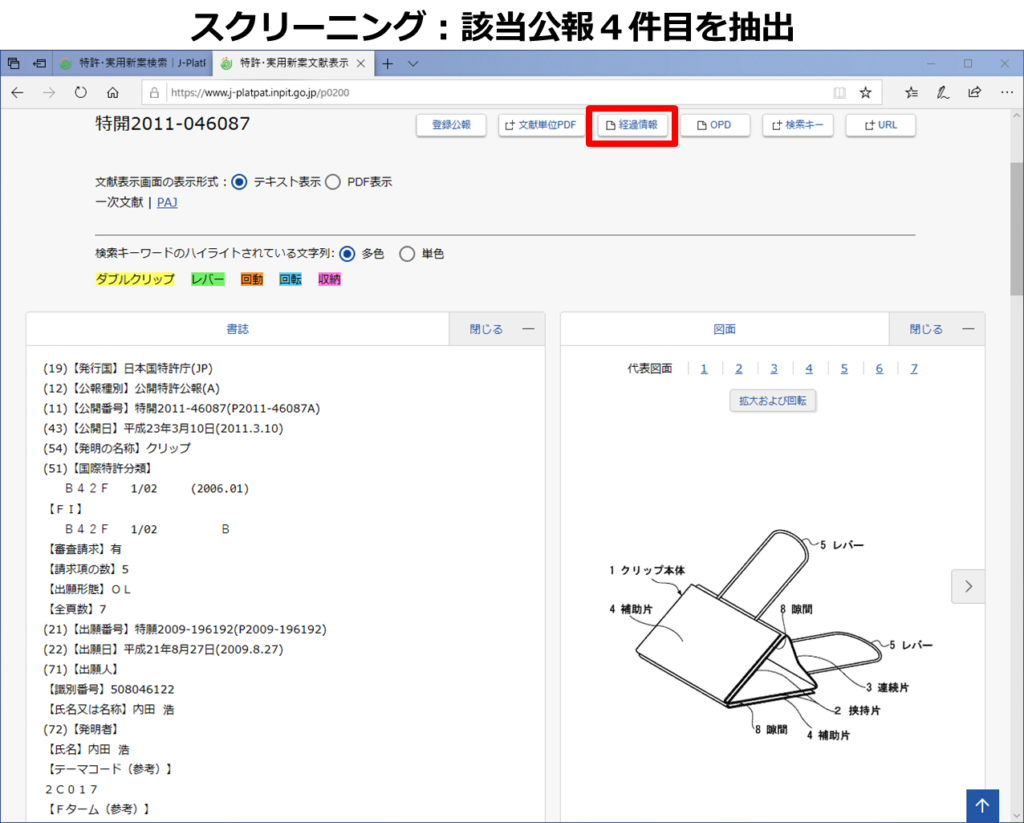1024x823 pixels.
Task: Click the yellow ダブルクリップ highlight keyword
Action: (135, 280)
